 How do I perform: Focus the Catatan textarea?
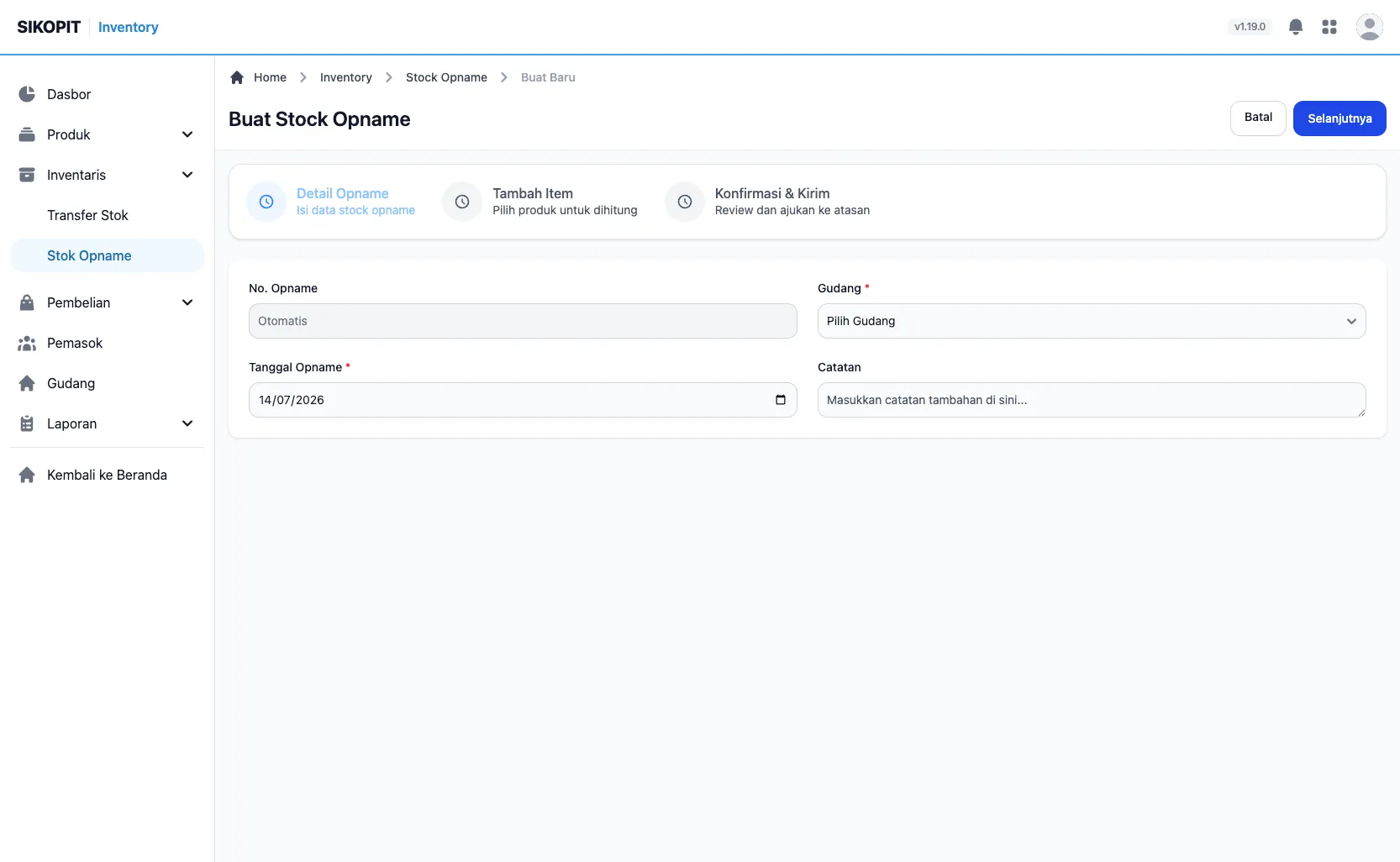(1092, 400)
